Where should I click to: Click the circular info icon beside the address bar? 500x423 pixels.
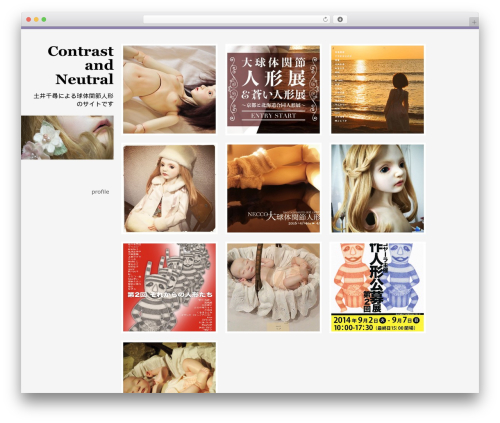[x=340, y=20]
